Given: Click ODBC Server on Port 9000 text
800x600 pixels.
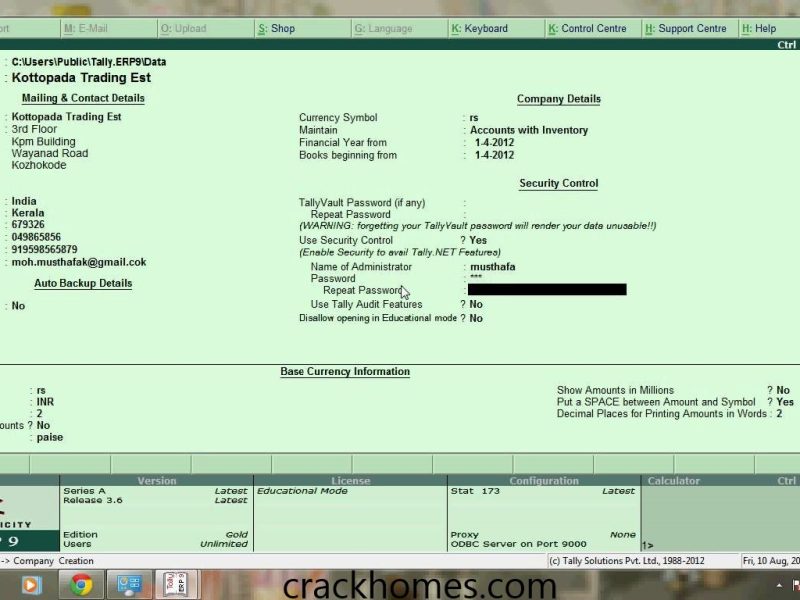Looking at the screenshot, I should tap(518, 544).
